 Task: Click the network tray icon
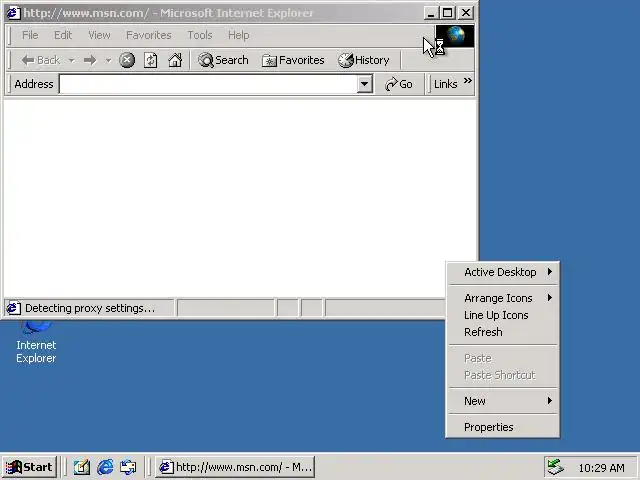(556, 467)
